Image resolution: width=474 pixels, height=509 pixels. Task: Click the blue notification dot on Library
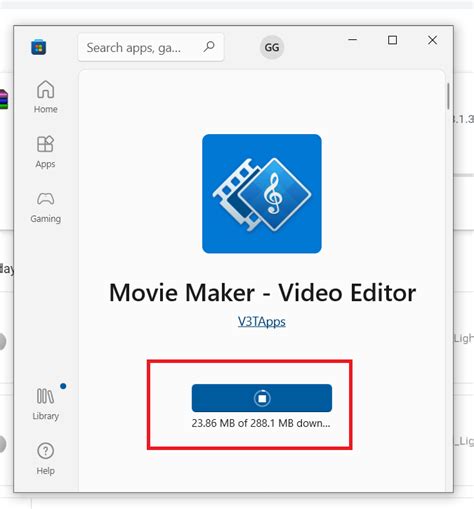coord(63,386)
